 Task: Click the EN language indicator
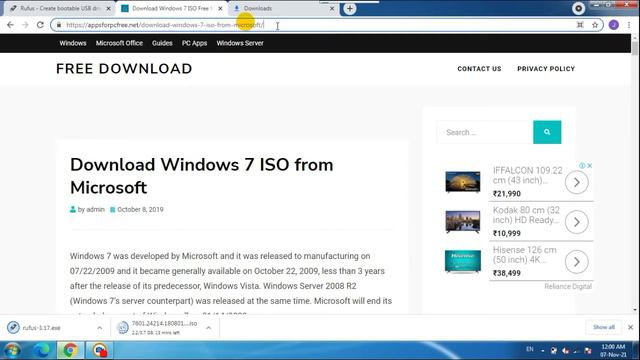tap(530, 349)
